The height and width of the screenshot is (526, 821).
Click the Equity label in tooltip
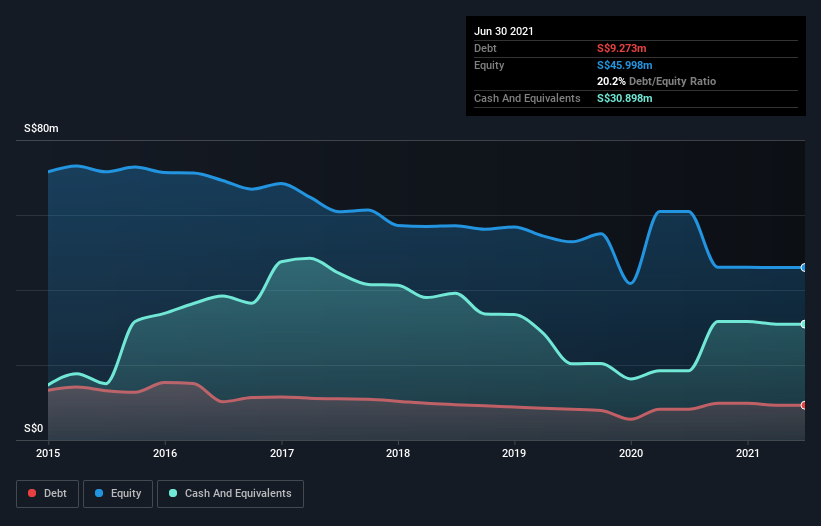(489, 65)
